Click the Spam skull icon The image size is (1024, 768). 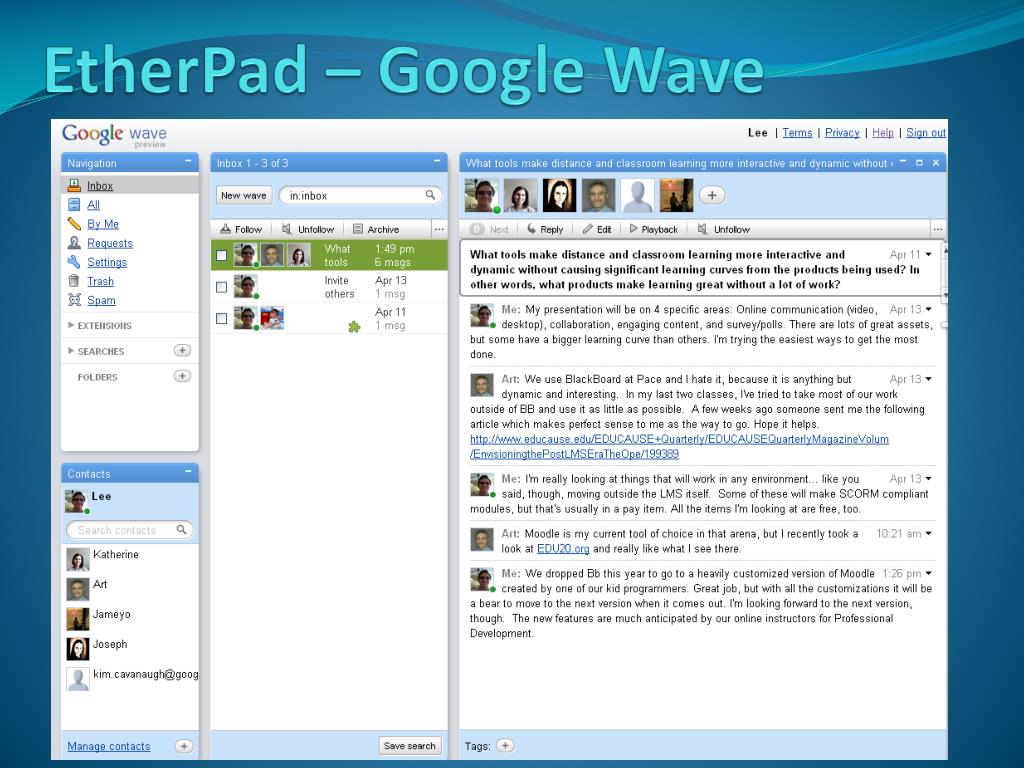(x=74, y=300)
